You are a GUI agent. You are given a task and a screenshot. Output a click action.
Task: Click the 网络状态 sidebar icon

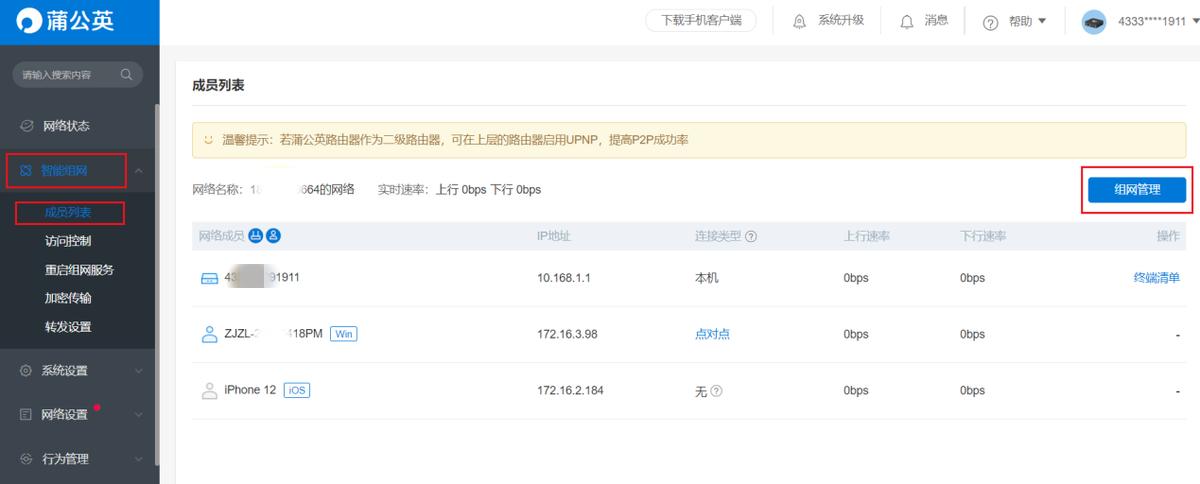(27, 126)
